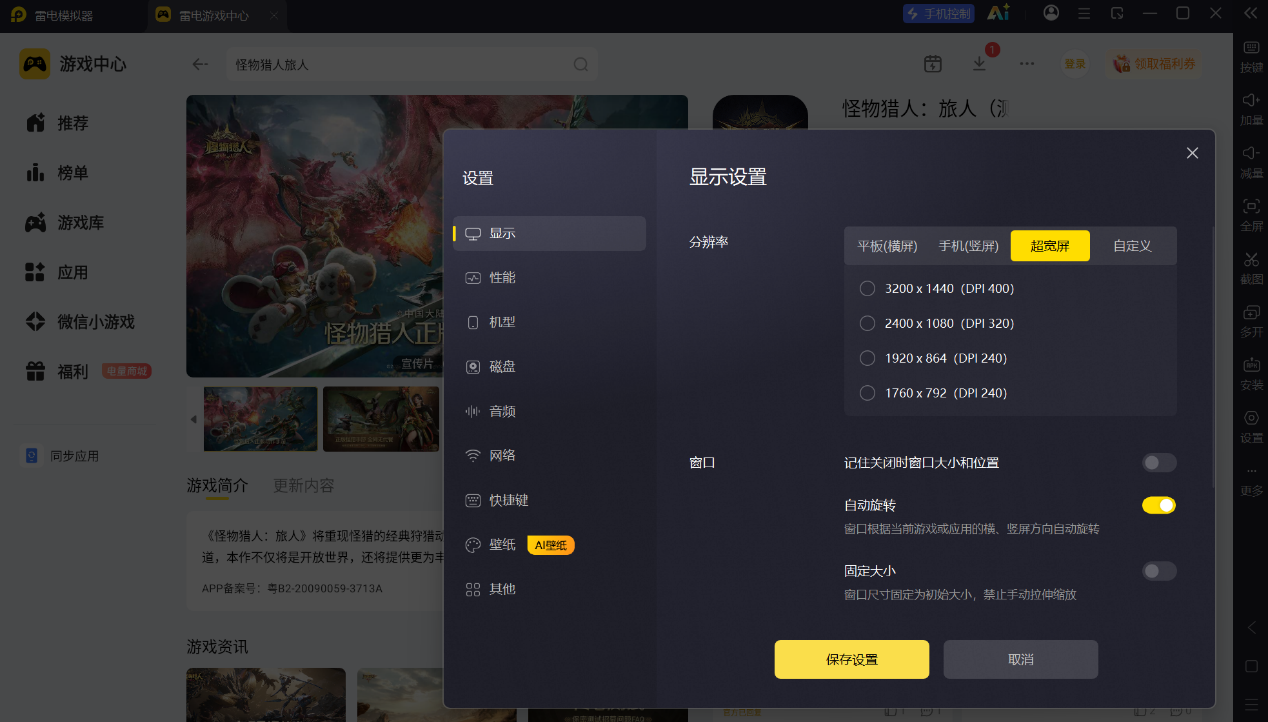Open 机型 settings category
Viewport: 1268px width, 722px height.
[x=549, y=322]
